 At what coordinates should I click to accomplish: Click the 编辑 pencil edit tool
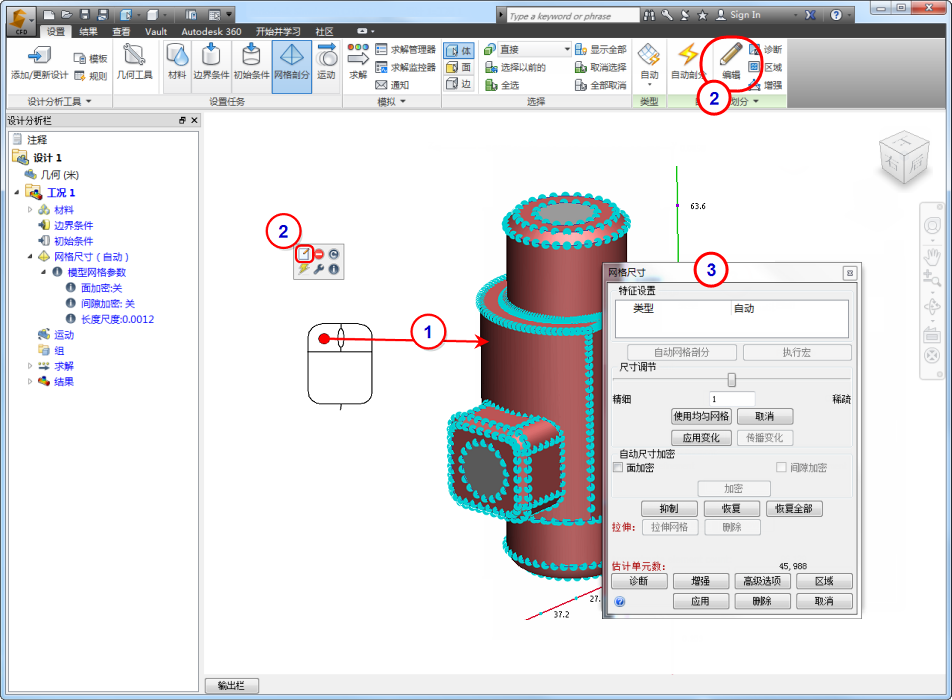pos(730,61)
